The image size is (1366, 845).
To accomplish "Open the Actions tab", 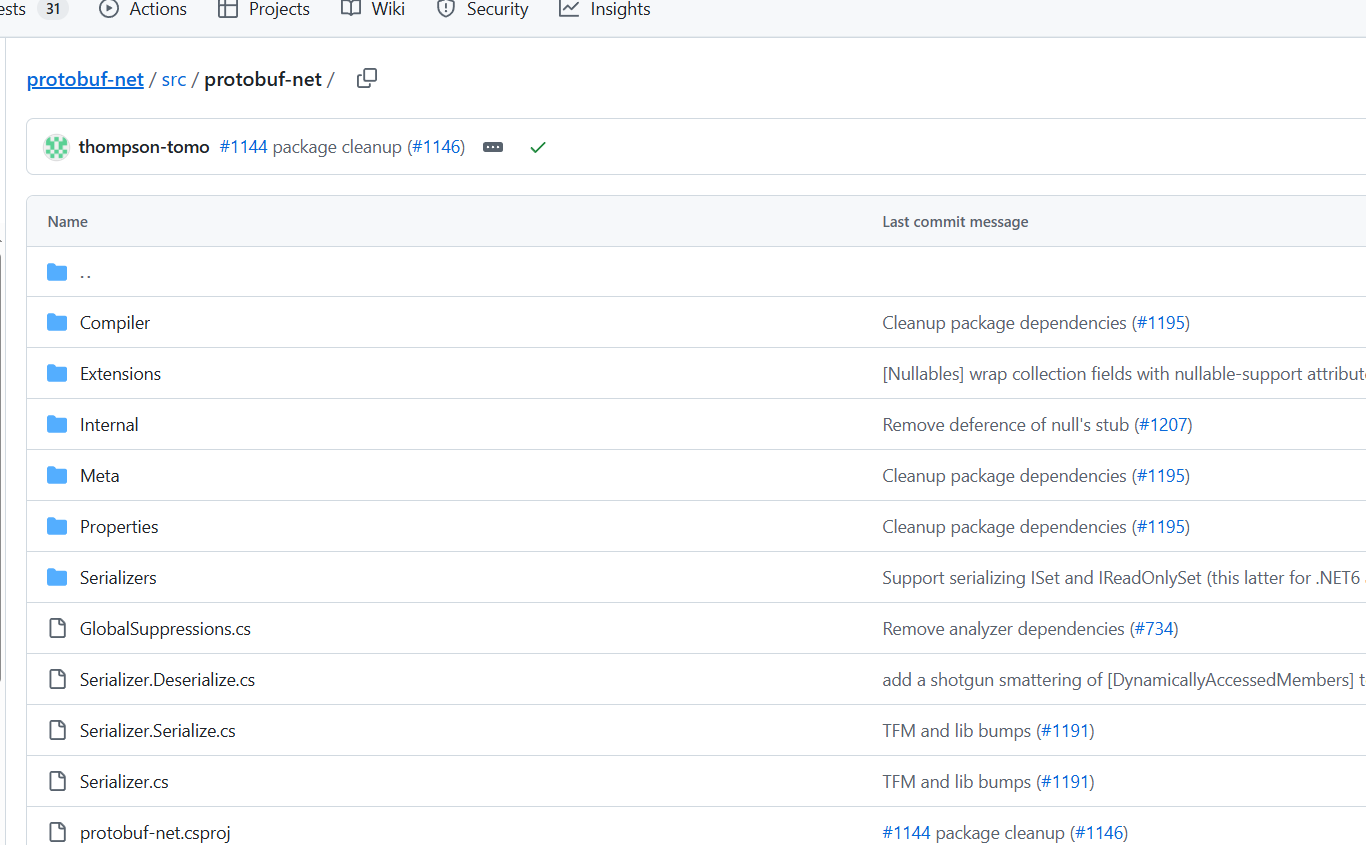I will [143, 9].
